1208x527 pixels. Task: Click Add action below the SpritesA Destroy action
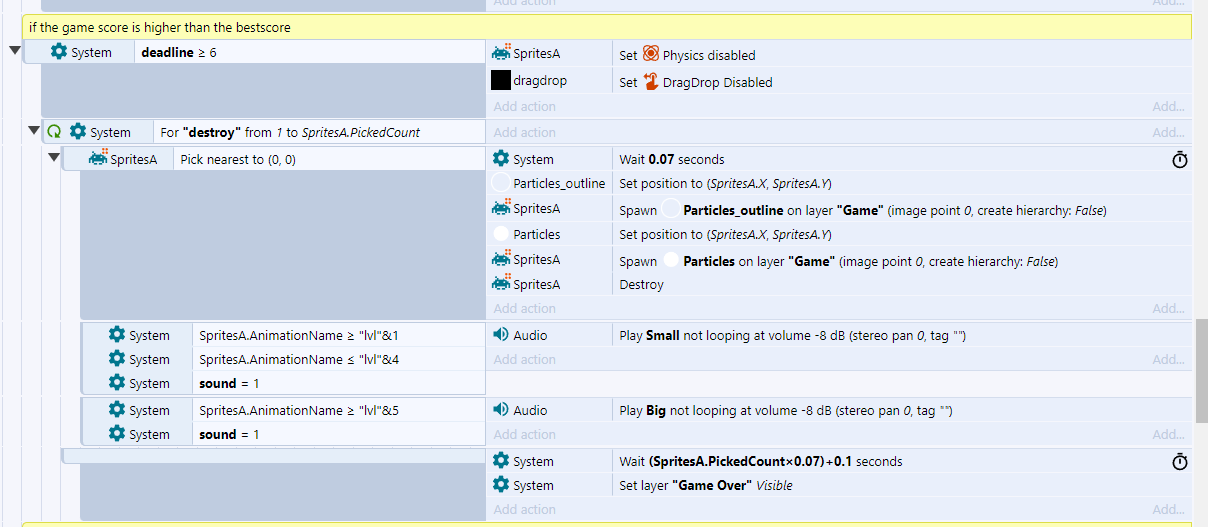pyautogui.click(x=524, y=309)
